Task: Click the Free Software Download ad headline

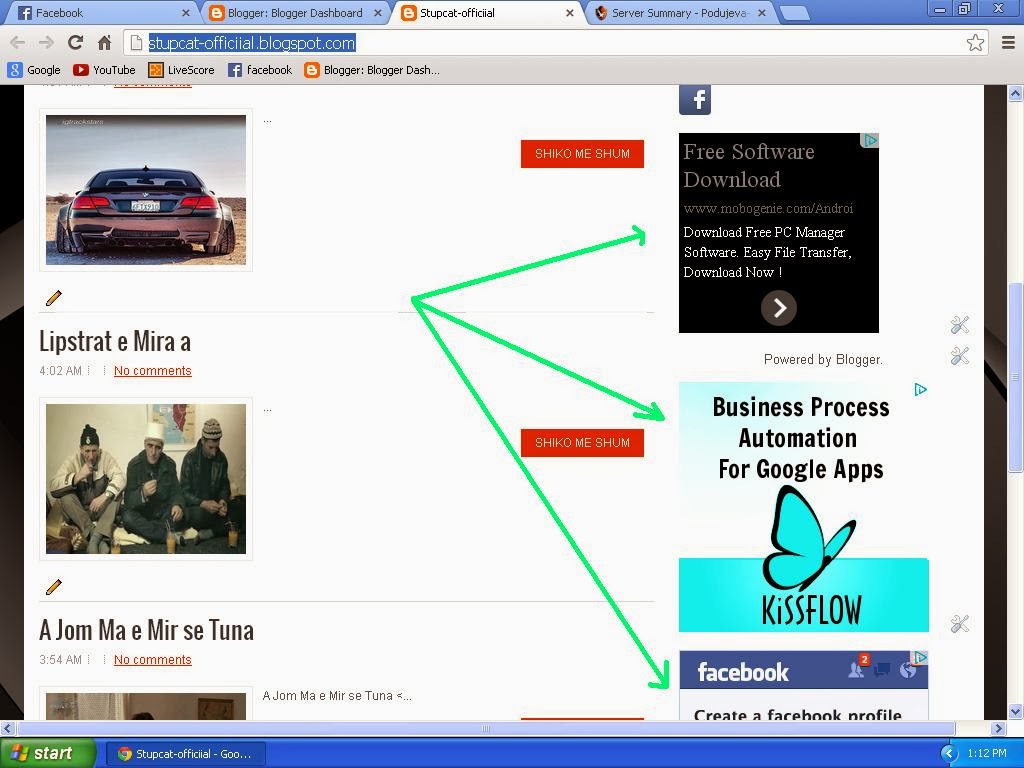Action: [748, 165]
